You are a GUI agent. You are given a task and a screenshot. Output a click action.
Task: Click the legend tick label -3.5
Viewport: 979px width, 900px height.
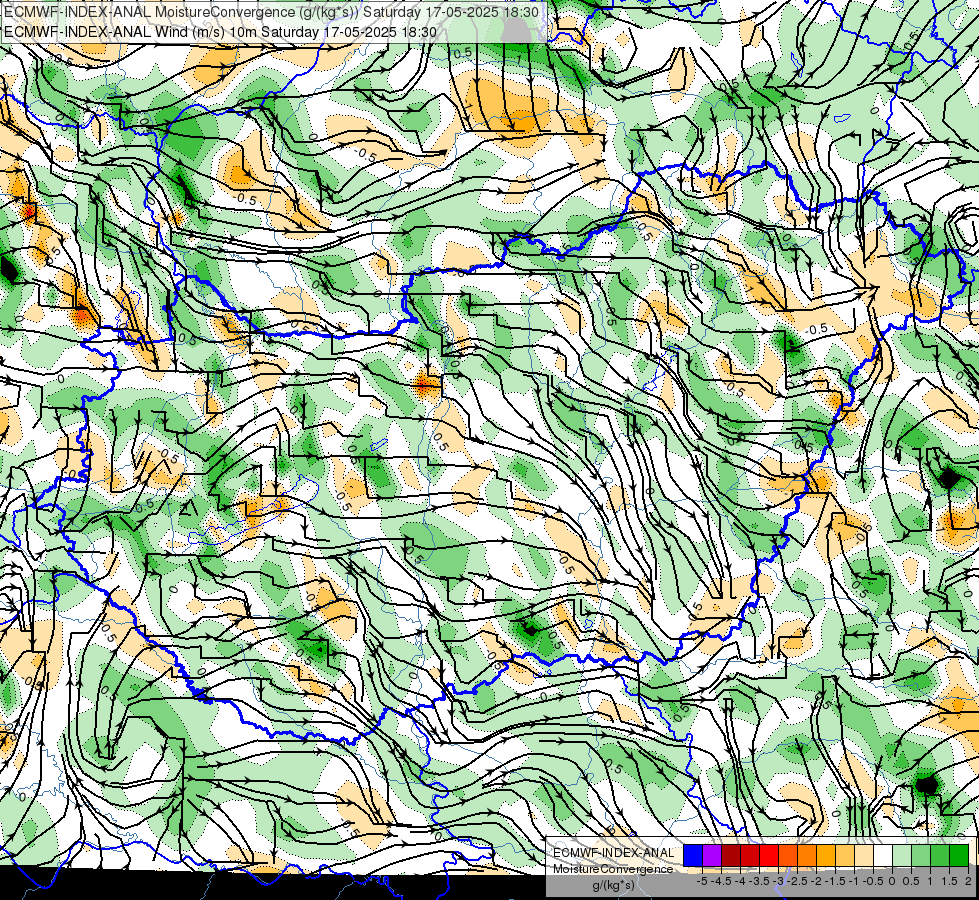759,881
